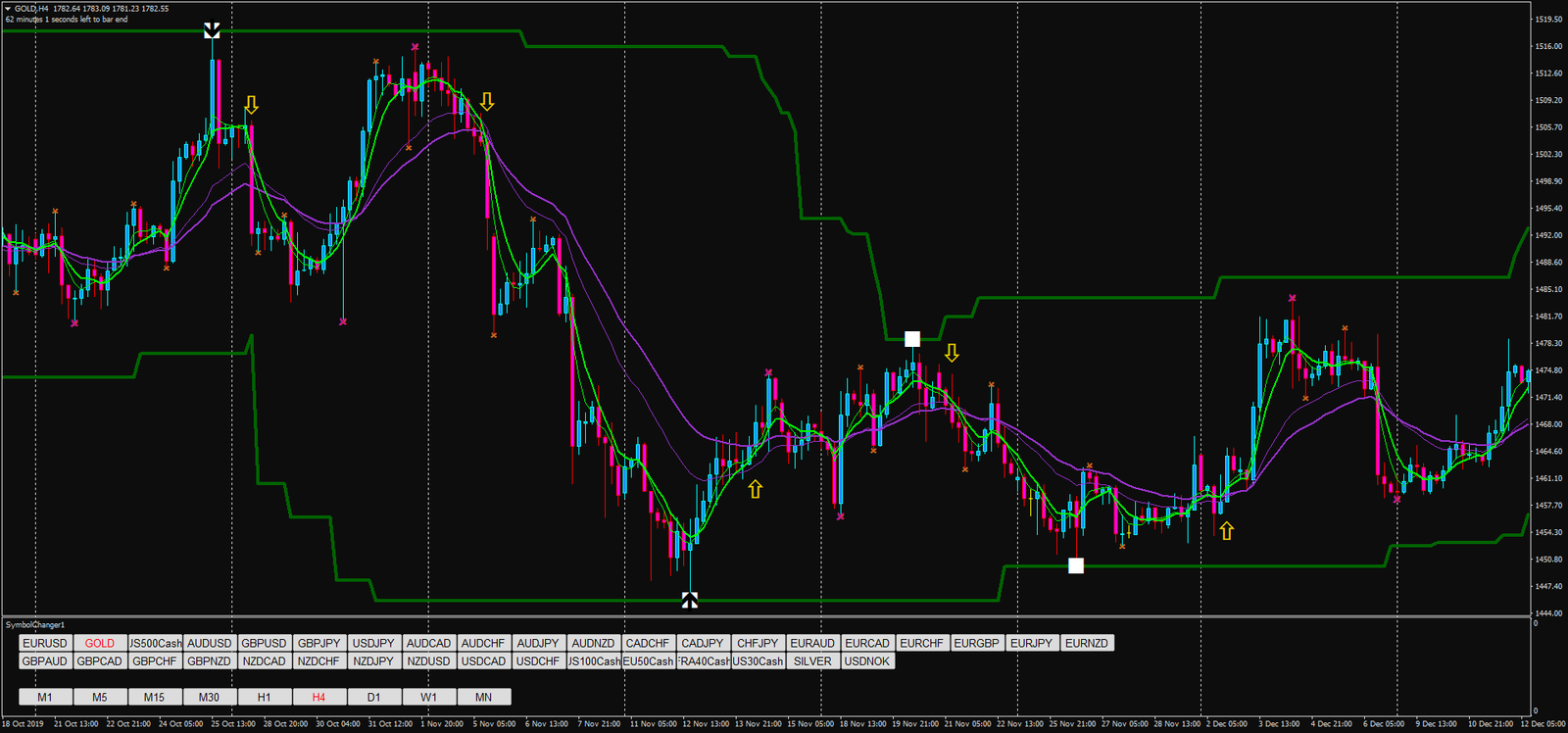1568x733 pixels.
Task: Change symbol to US30Cash
Action: [758, 660]
